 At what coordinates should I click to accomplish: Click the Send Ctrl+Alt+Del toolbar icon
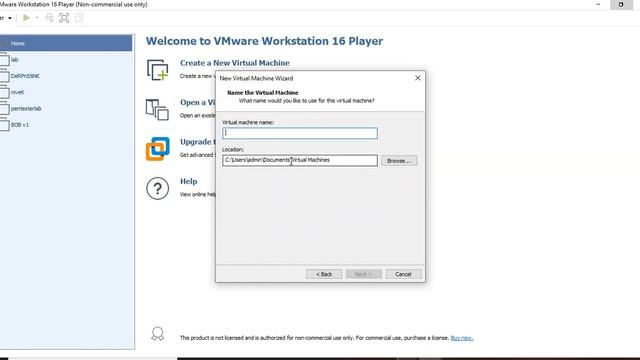pyautogui.click(x=49, y=18)
